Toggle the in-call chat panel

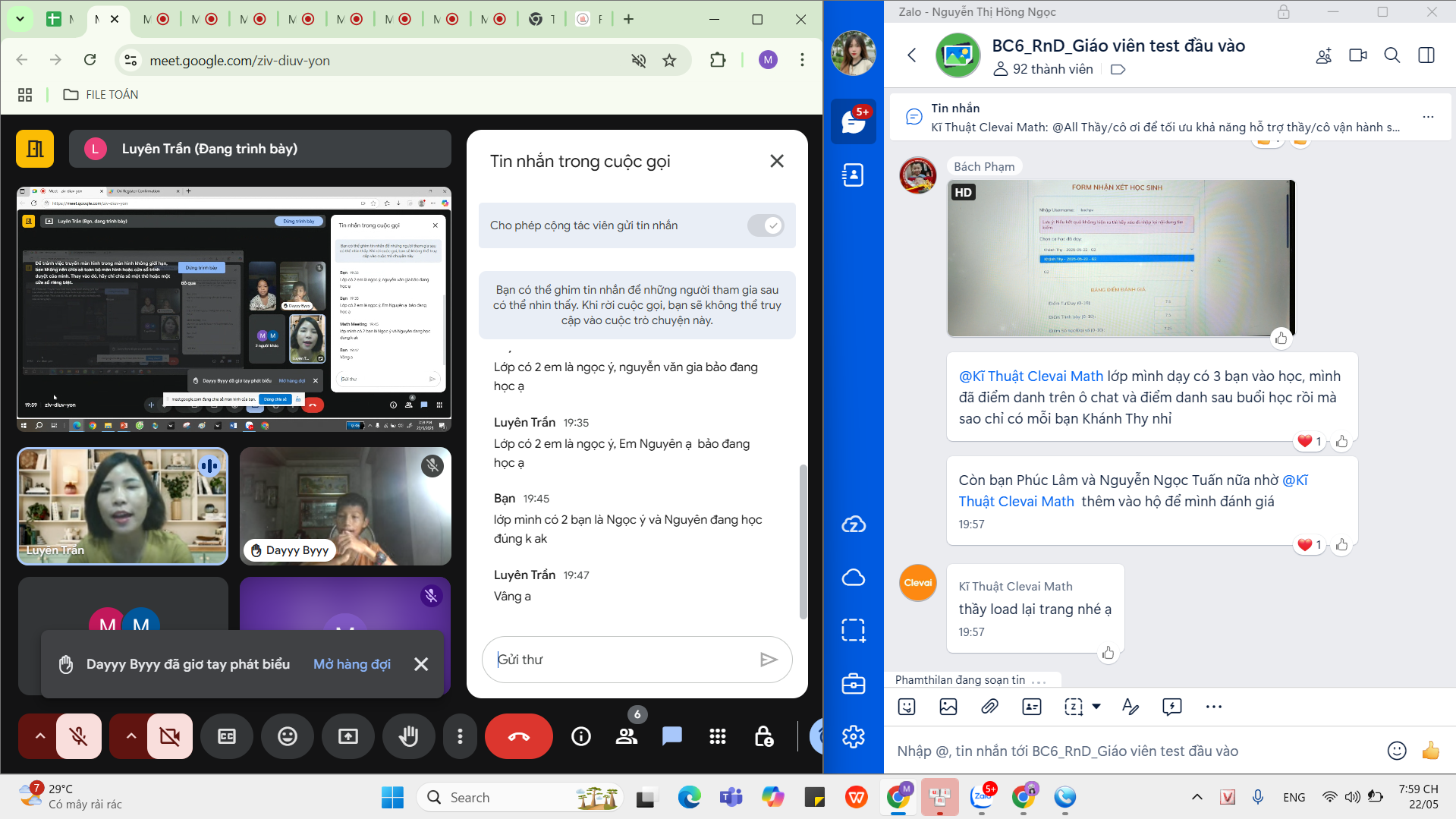point(672,736)
